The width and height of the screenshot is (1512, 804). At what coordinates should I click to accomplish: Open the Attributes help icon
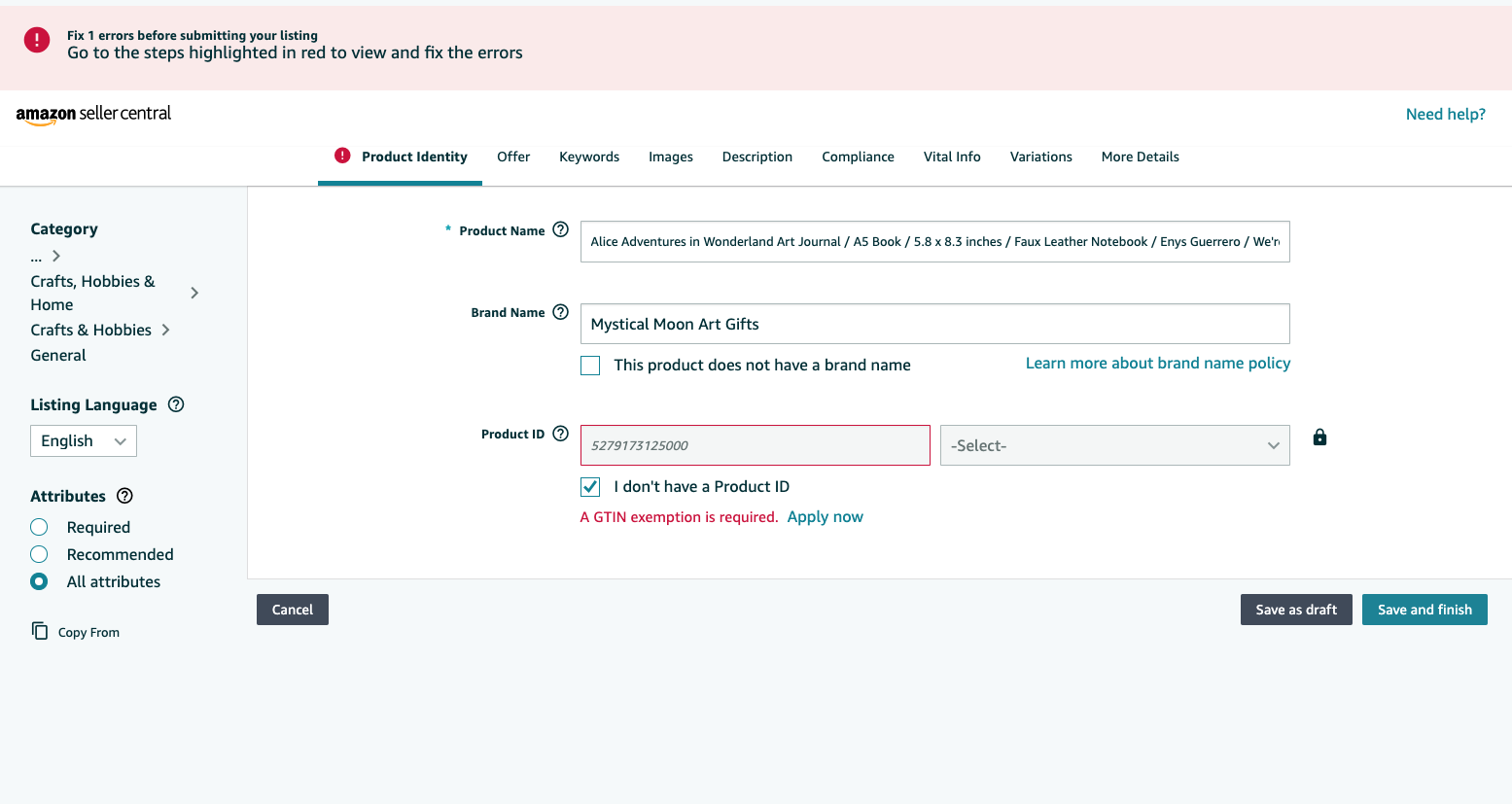tap(124, 496)
